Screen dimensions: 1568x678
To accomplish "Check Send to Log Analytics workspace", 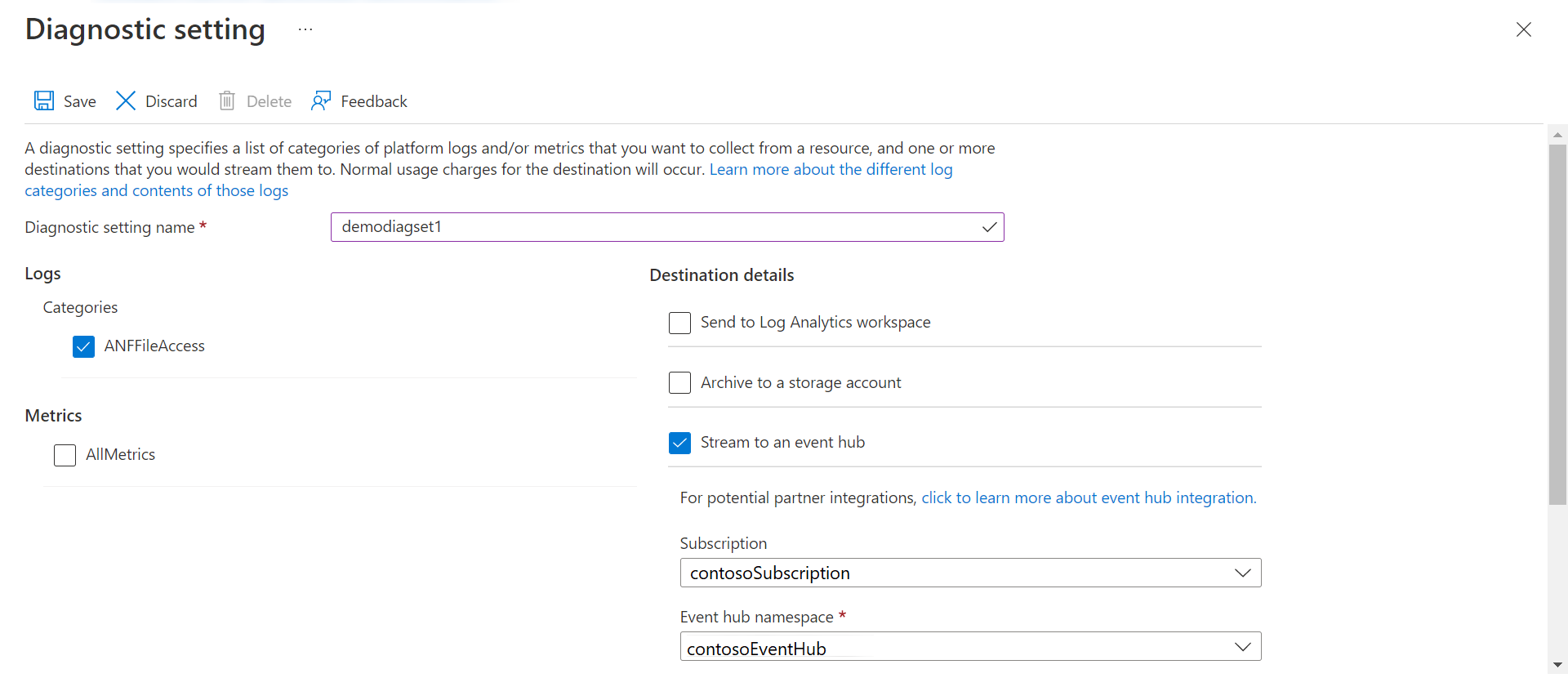I will tap(679, 323).
